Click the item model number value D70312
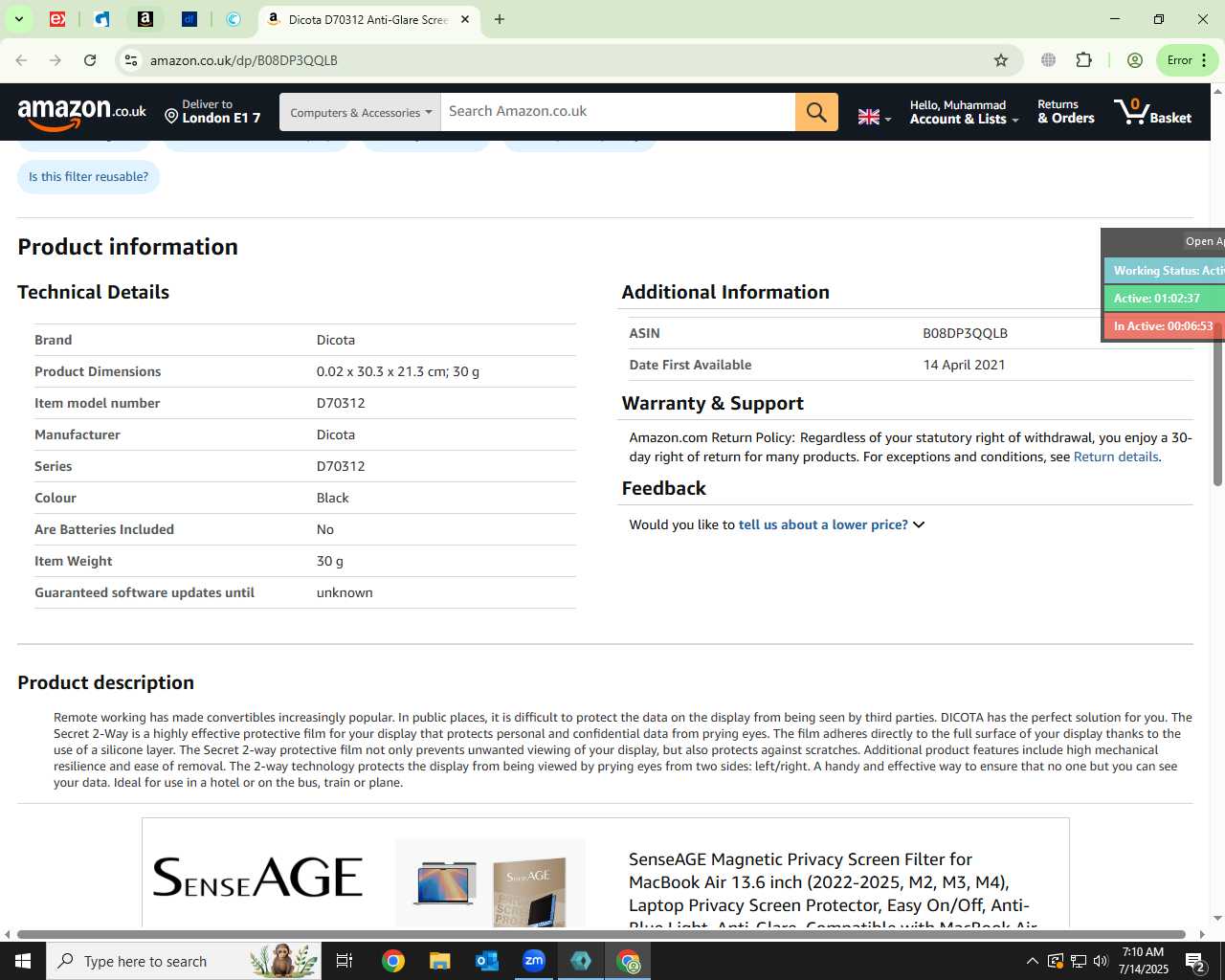The image size is (1225, 980). (341, 403)
